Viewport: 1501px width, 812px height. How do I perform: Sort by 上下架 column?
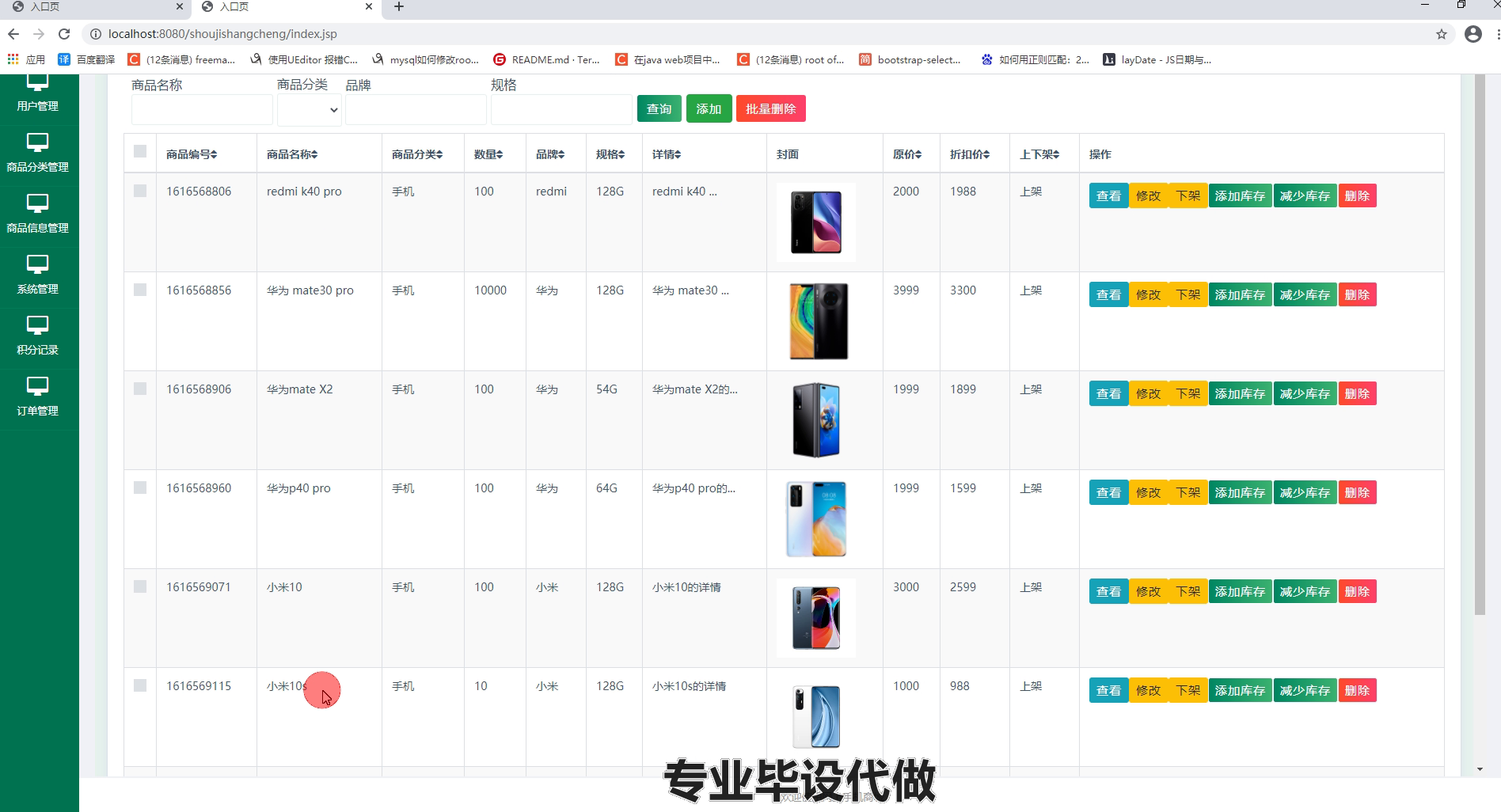pos(1039,154)
